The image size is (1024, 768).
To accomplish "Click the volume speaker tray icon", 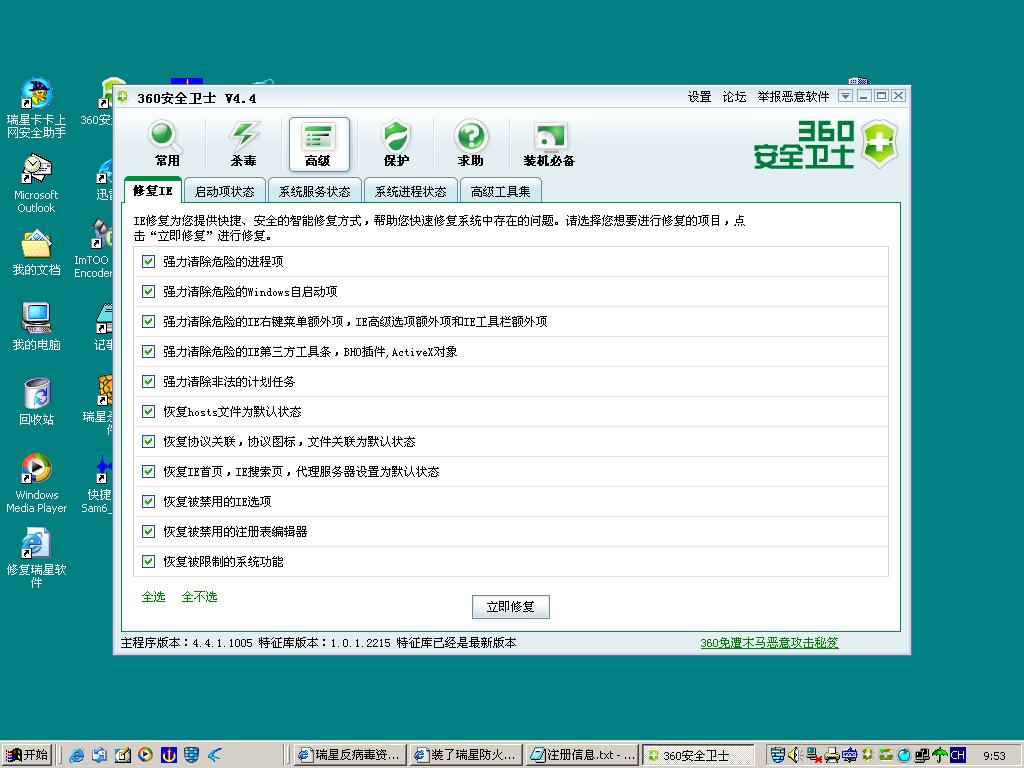I will [795, 755].
